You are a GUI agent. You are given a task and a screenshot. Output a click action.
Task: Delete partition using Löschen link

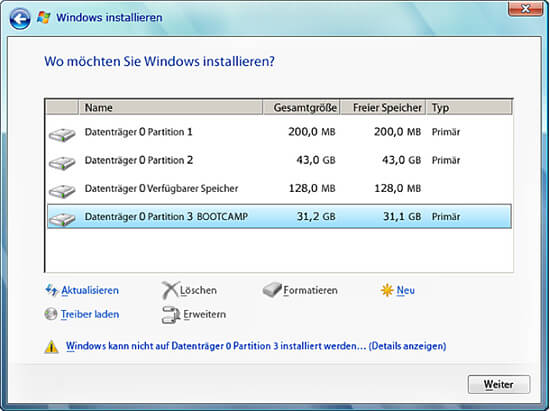coord(198,290)
